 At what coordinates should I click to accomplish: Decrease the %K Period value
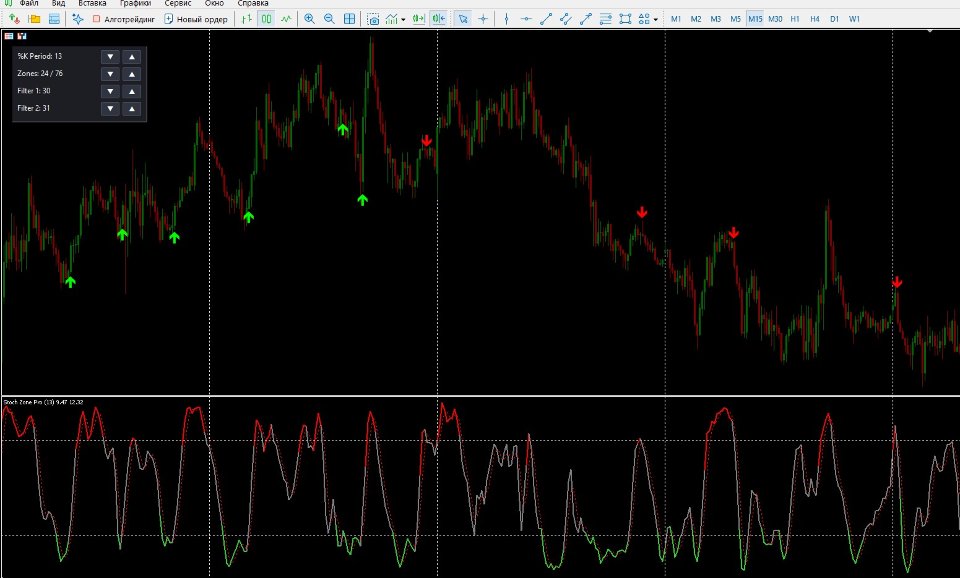pyautogui.click(x=110, y=57)
